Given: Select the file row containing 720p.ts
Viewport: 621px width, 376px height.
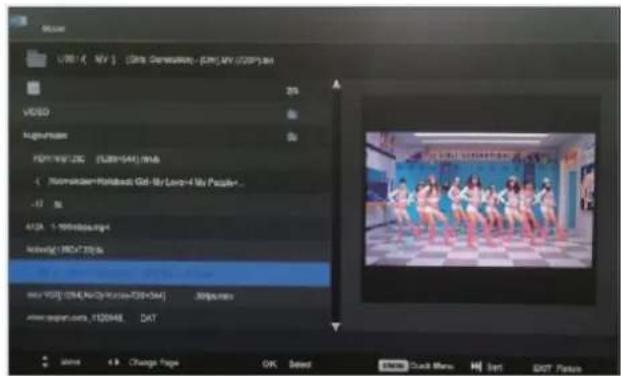Looking at the screenshot, I should click(x=170, y=250).
